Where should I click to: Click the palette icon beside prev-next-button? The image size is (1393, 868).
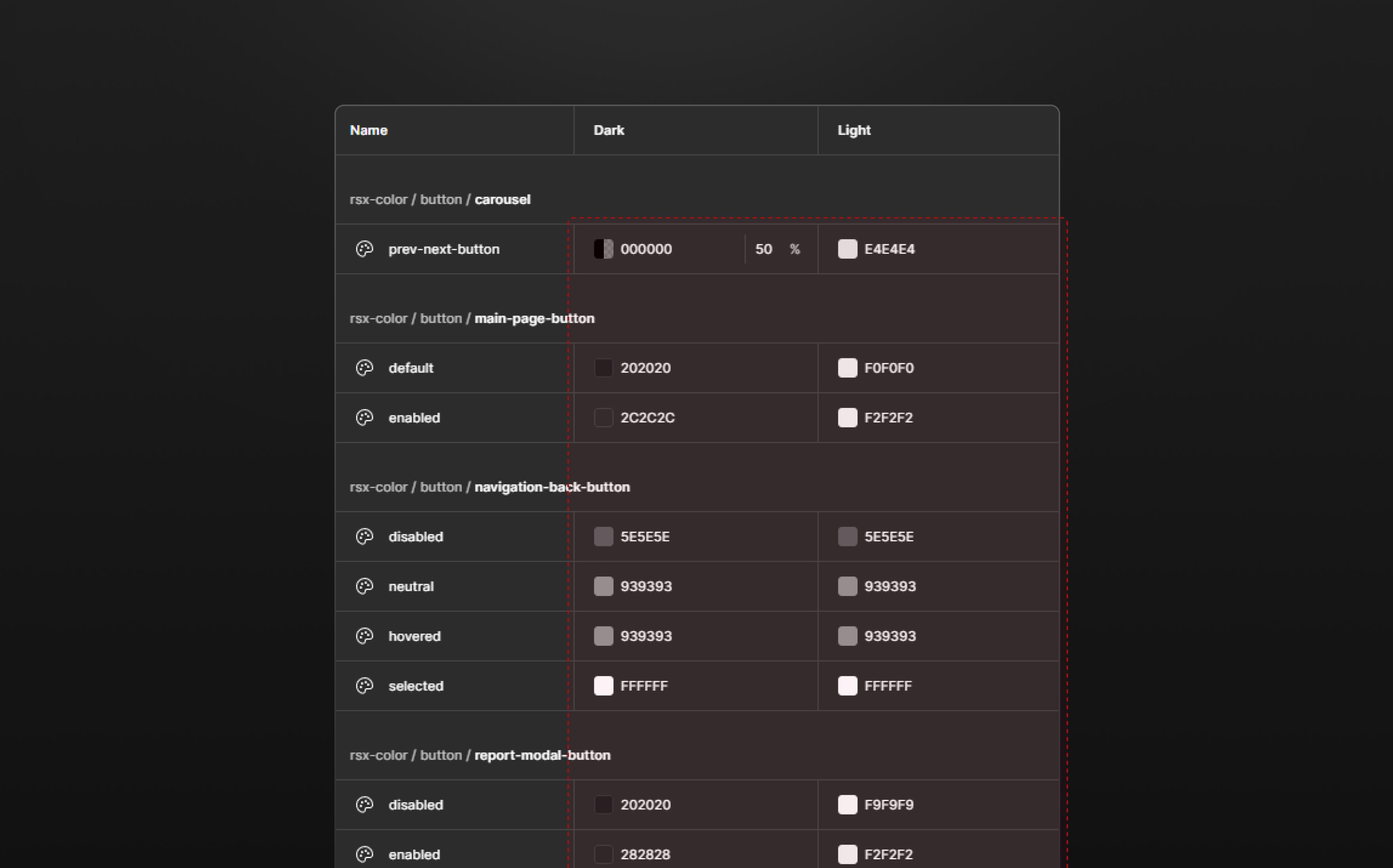pos(364,249)
